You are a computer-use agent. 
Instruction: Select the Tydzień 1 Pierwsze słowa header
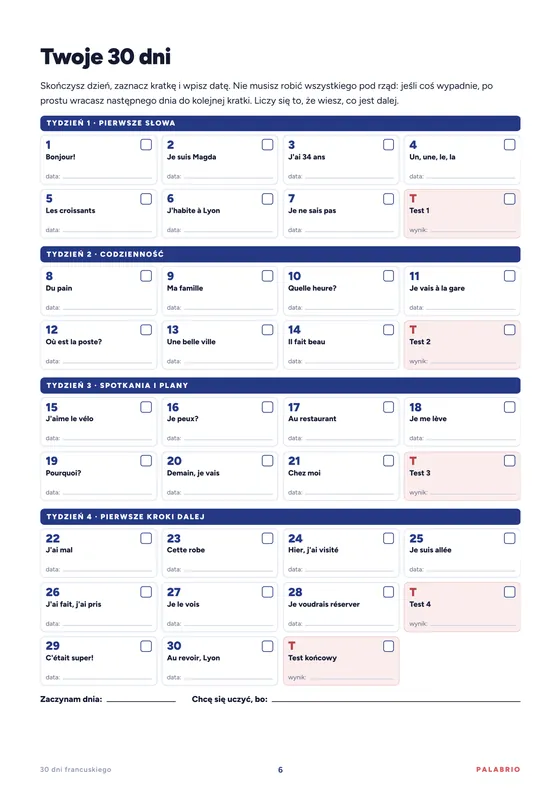coord(280,123)
